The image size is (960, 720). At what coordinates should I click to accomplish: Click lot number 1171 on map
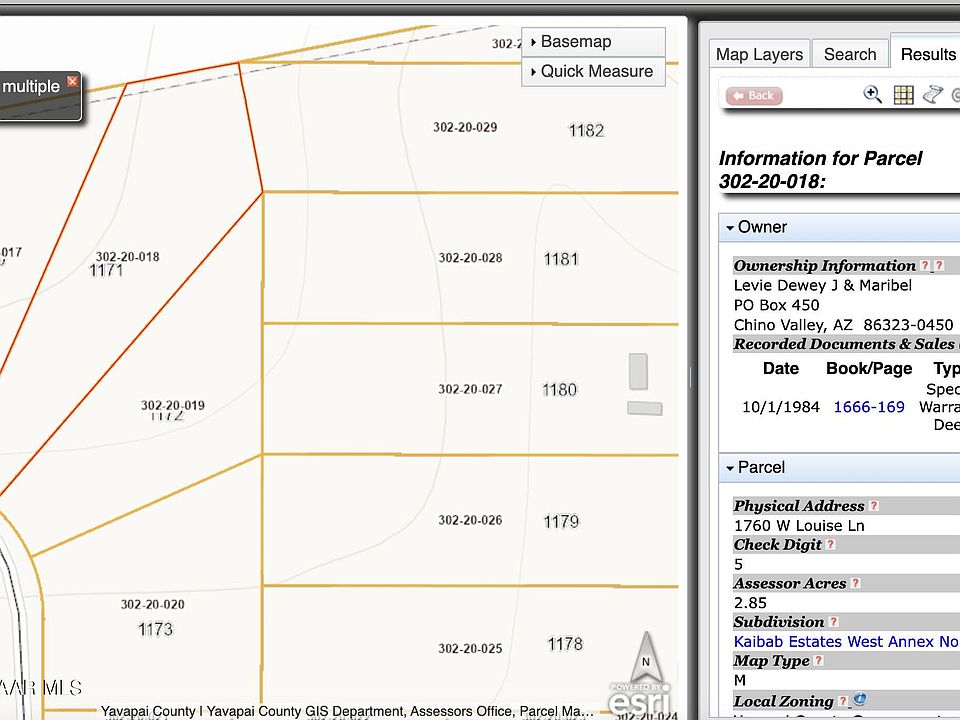pyautogui.click(x=107, y=270)
